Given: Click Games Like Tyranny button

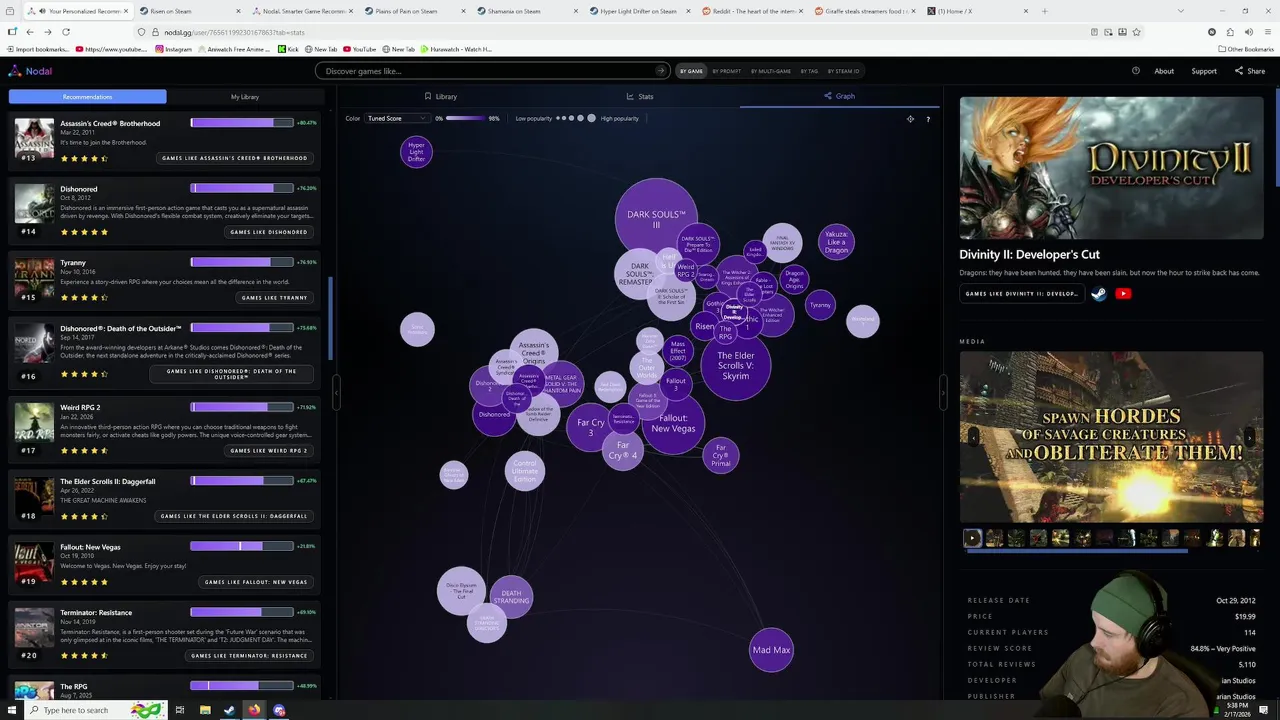Looking at the screenshot, I should point(274,298).
